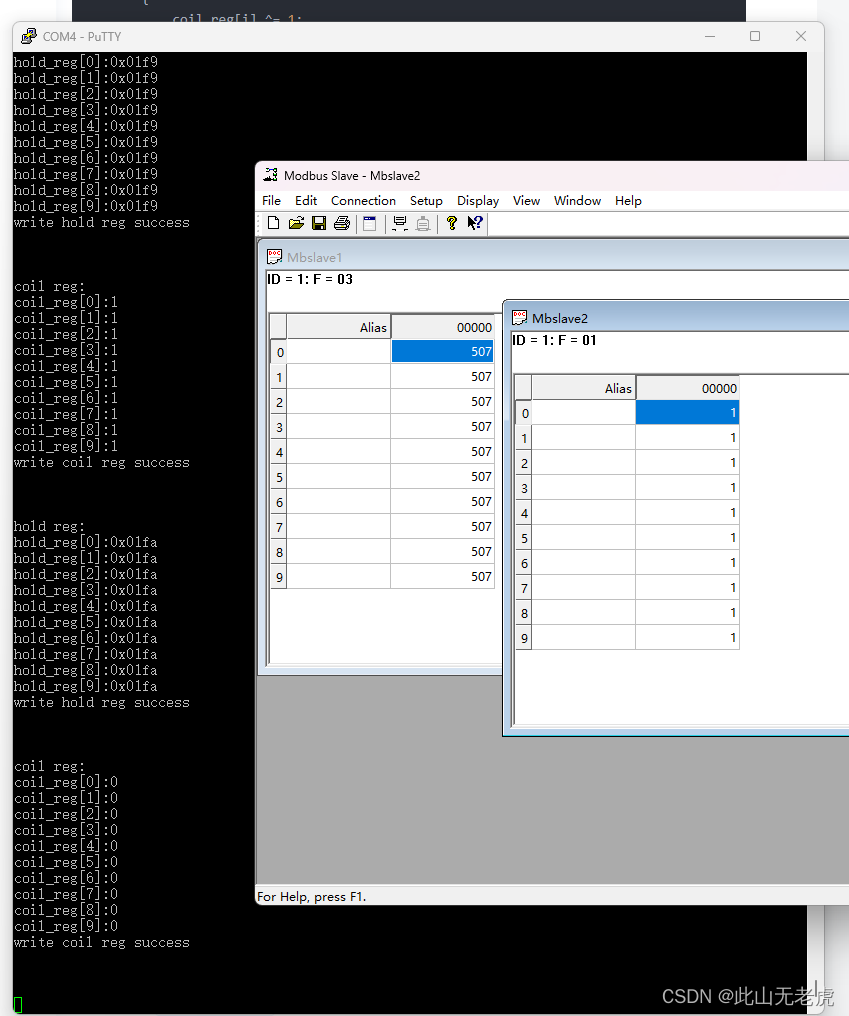Save the current Modbus Slave setup

[x=318, y=223]
